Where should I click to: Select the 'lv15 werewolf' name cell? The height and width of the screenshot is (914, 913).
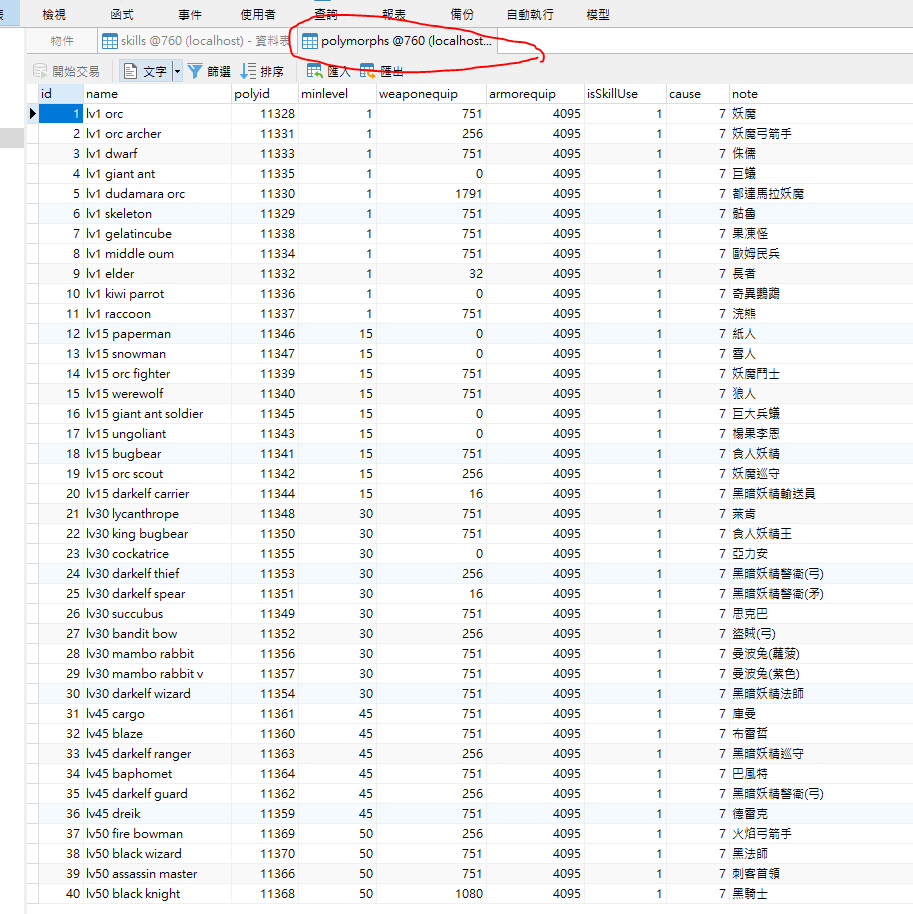(x=157, y=393)
